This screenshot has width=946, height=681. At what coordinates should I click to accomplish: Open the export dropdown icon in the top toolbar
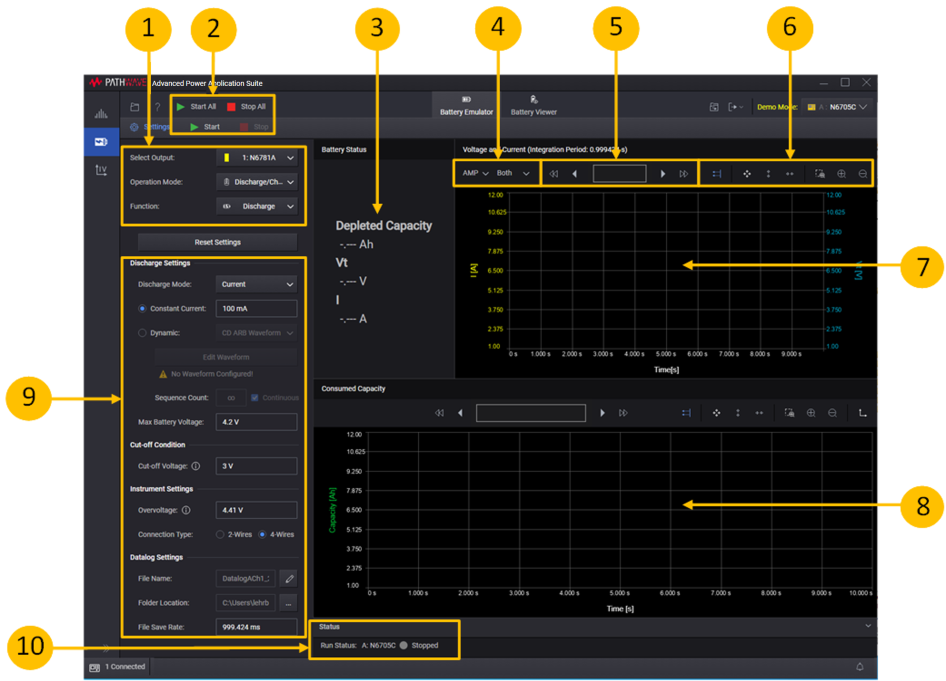[735, 107]
